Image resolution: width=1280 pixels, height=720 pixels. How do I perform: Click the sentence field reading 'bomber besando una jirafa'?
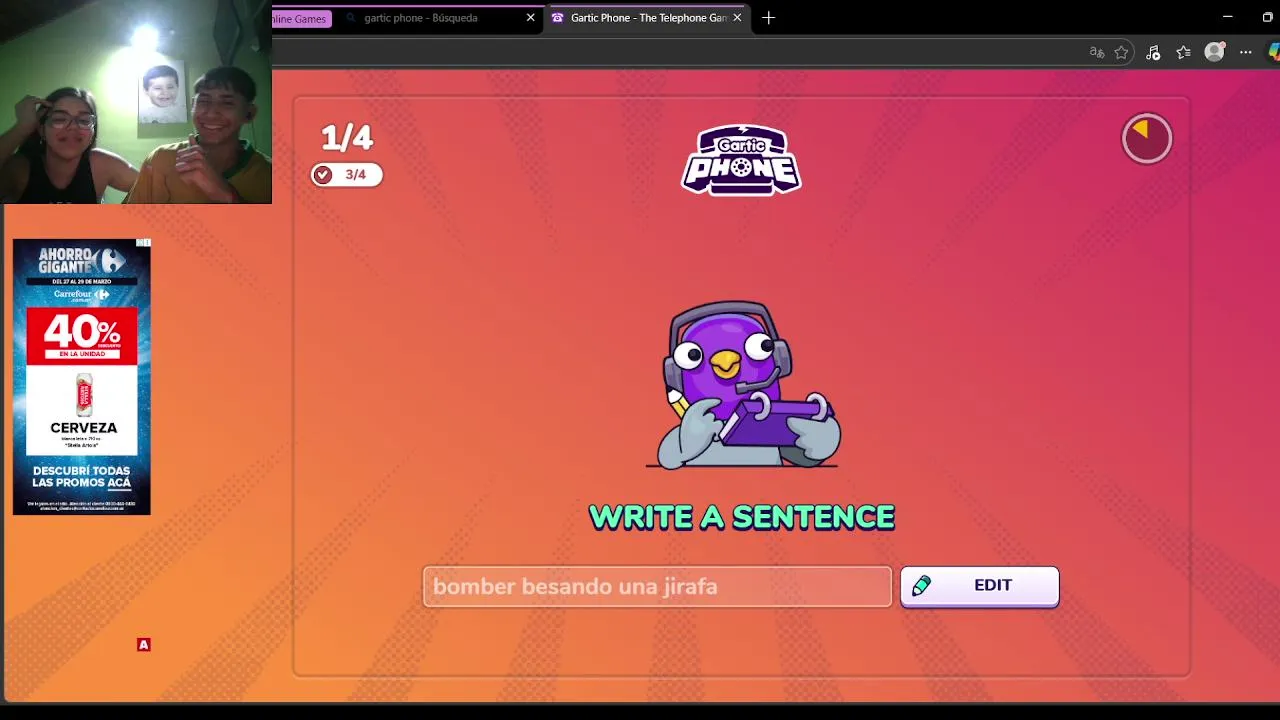click(x=657, y=586)
